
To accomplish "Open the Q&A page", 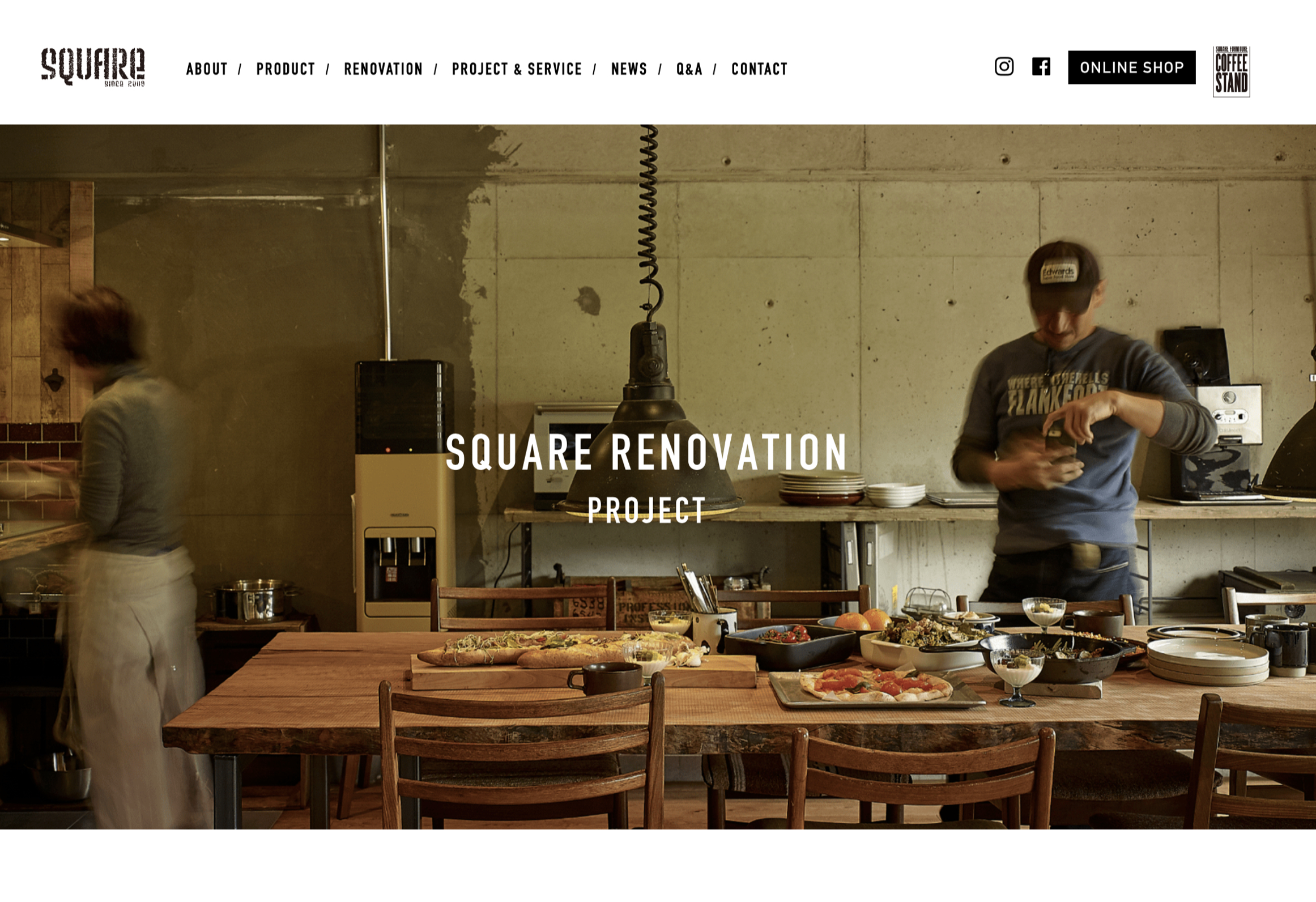I will [689, 69].
